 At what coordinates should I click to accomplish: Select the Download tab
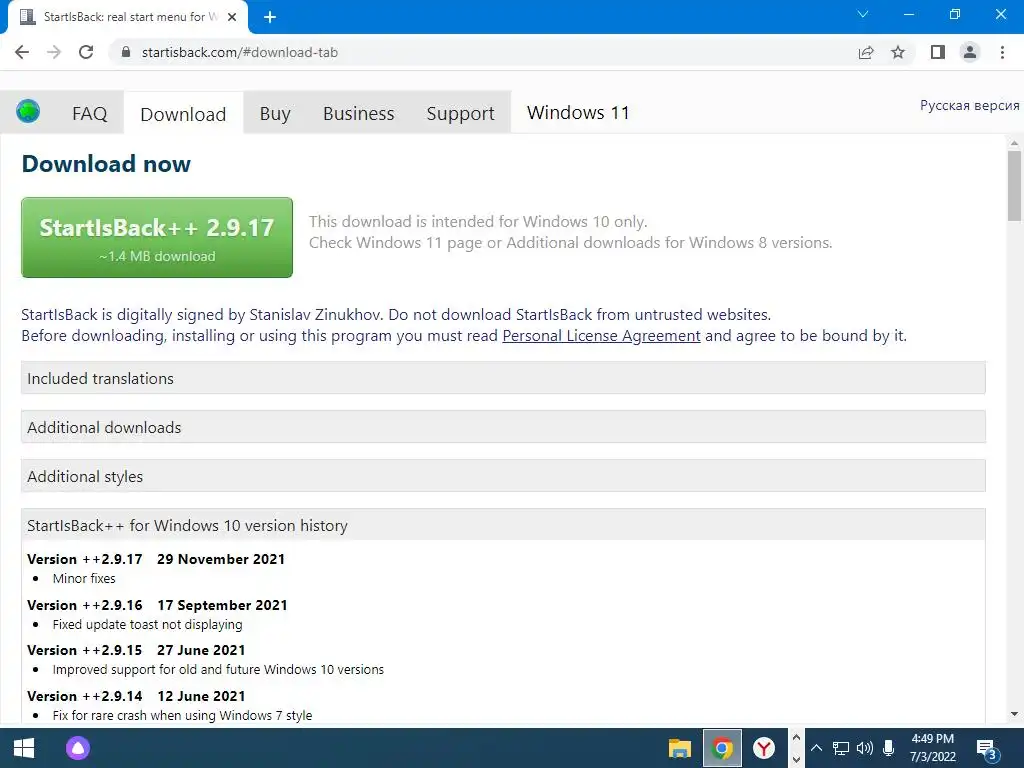pyautogui.click(x=184, y=114)
